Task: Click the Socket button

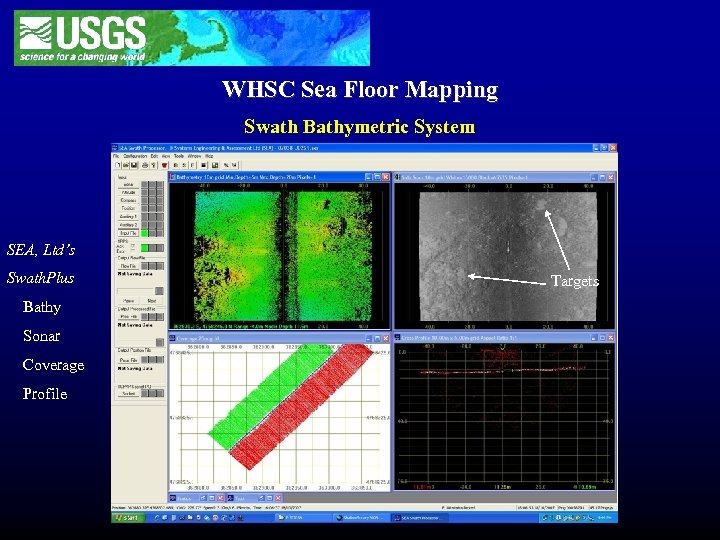Action: [128, 394]
